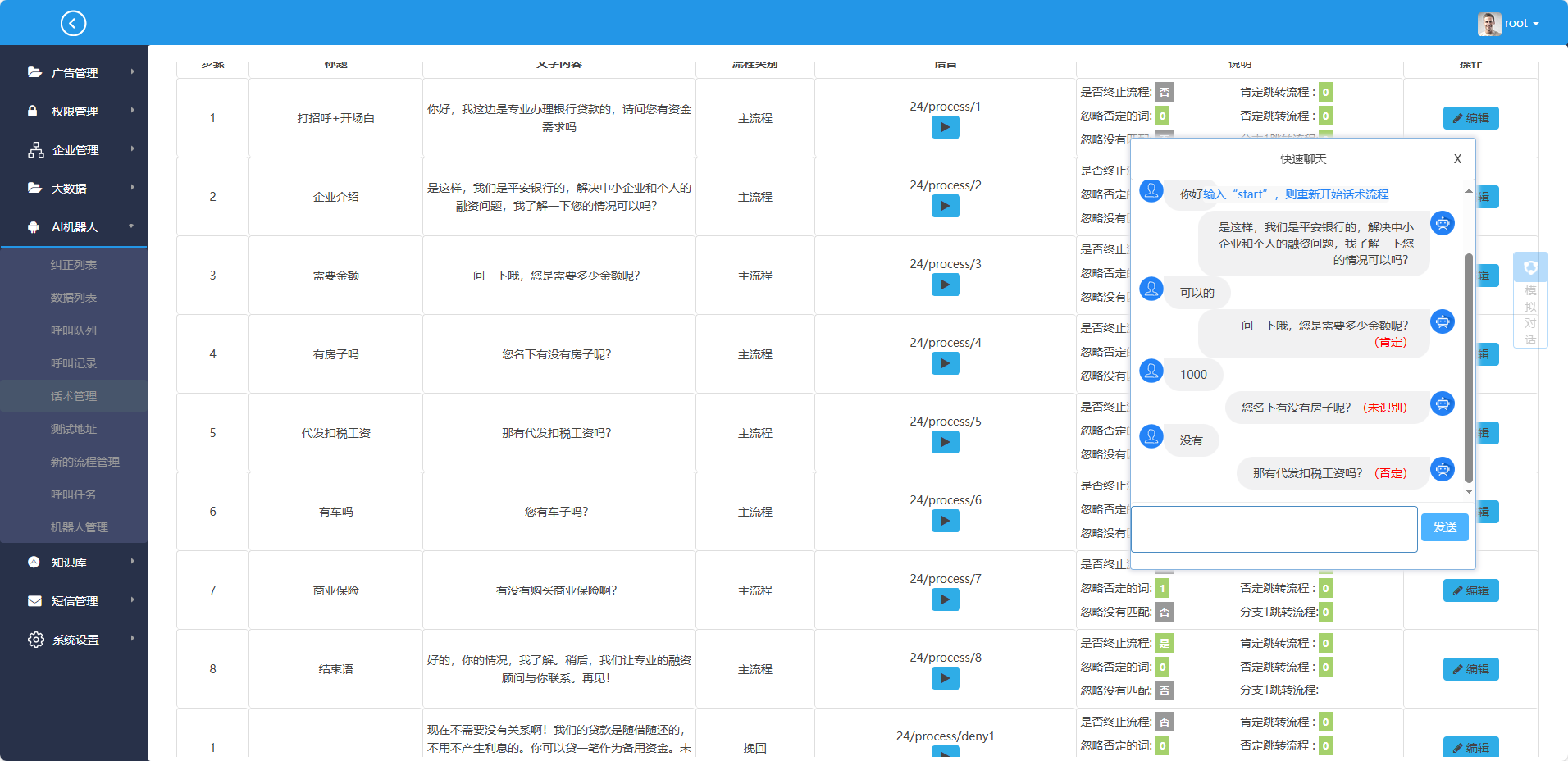Click the SMS management envelope icon
This screenshot has height=761, width=1568.
tap(34, 601)
